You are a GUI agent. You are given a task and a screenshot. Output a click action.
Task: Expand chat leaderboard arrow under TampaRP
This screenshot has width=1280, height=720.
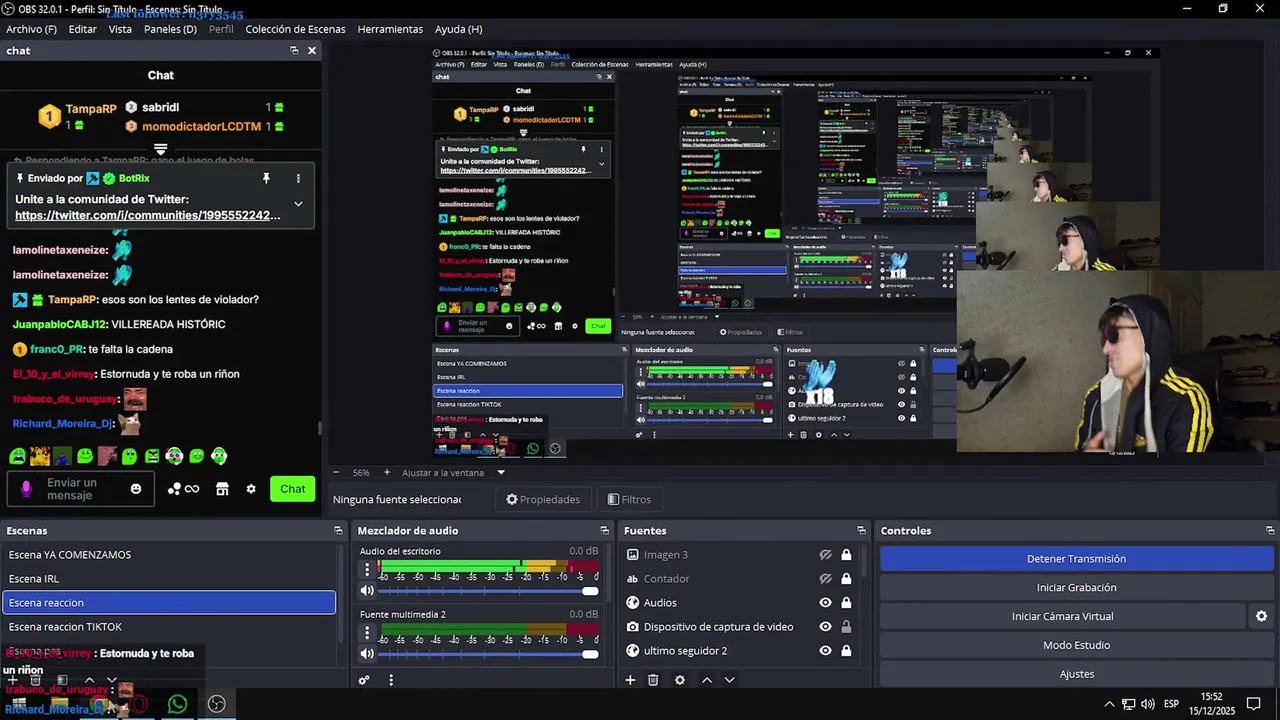(x=160, y=149)
